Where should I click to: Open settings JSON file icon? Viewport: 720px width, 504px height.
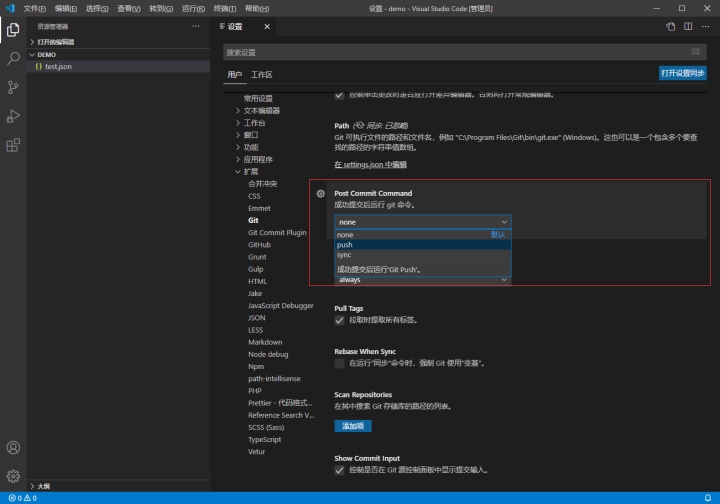(x=670, y=27)
